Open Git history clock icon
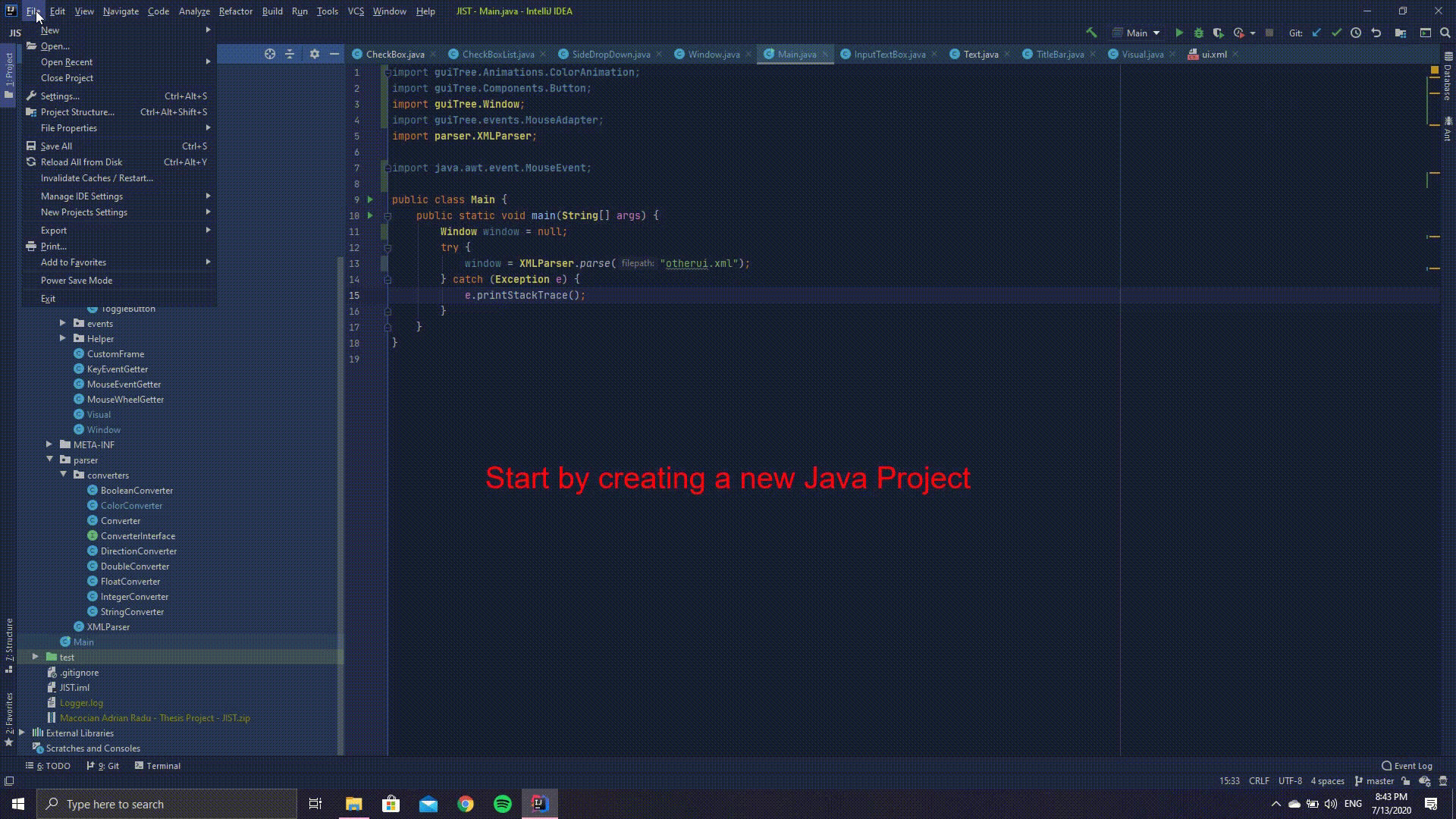 click(1356, 33)
